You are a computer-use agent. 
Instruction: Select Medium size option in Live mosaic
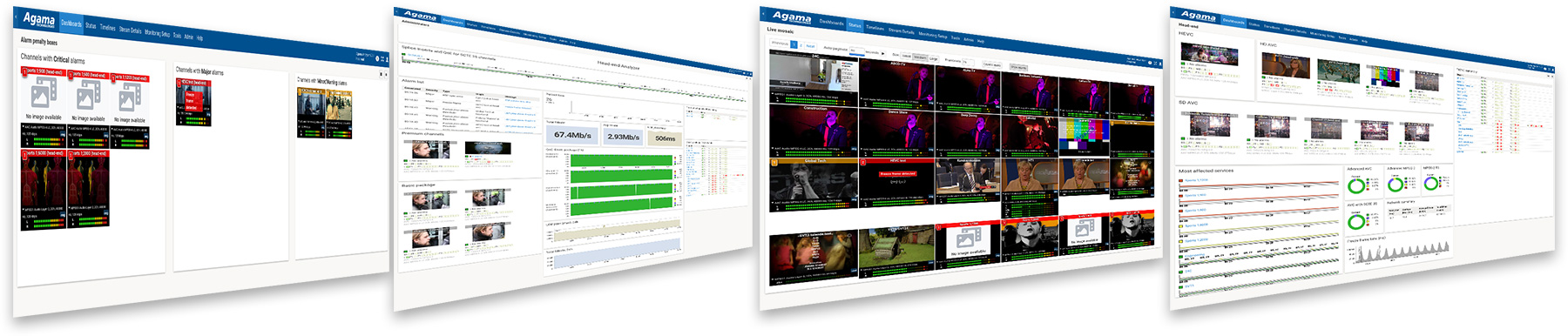pyautogui.click(x=920, y=57)
